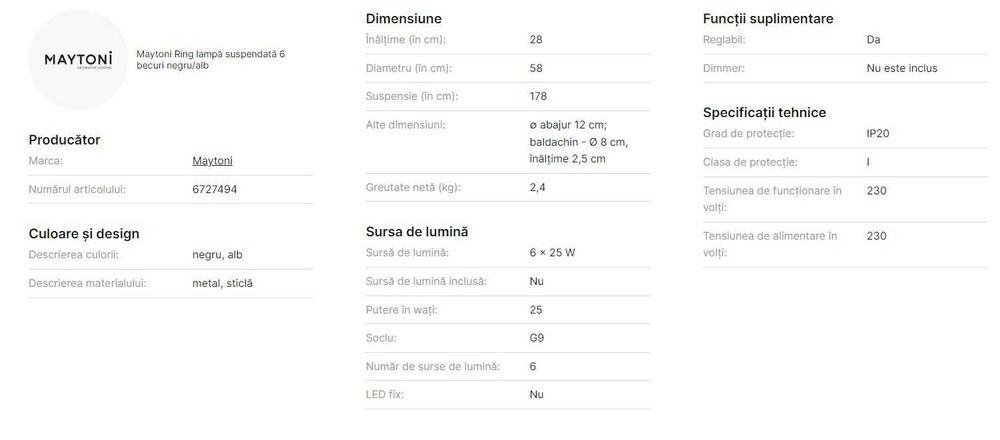Select the protection grade value IP20

coord(878,133)
